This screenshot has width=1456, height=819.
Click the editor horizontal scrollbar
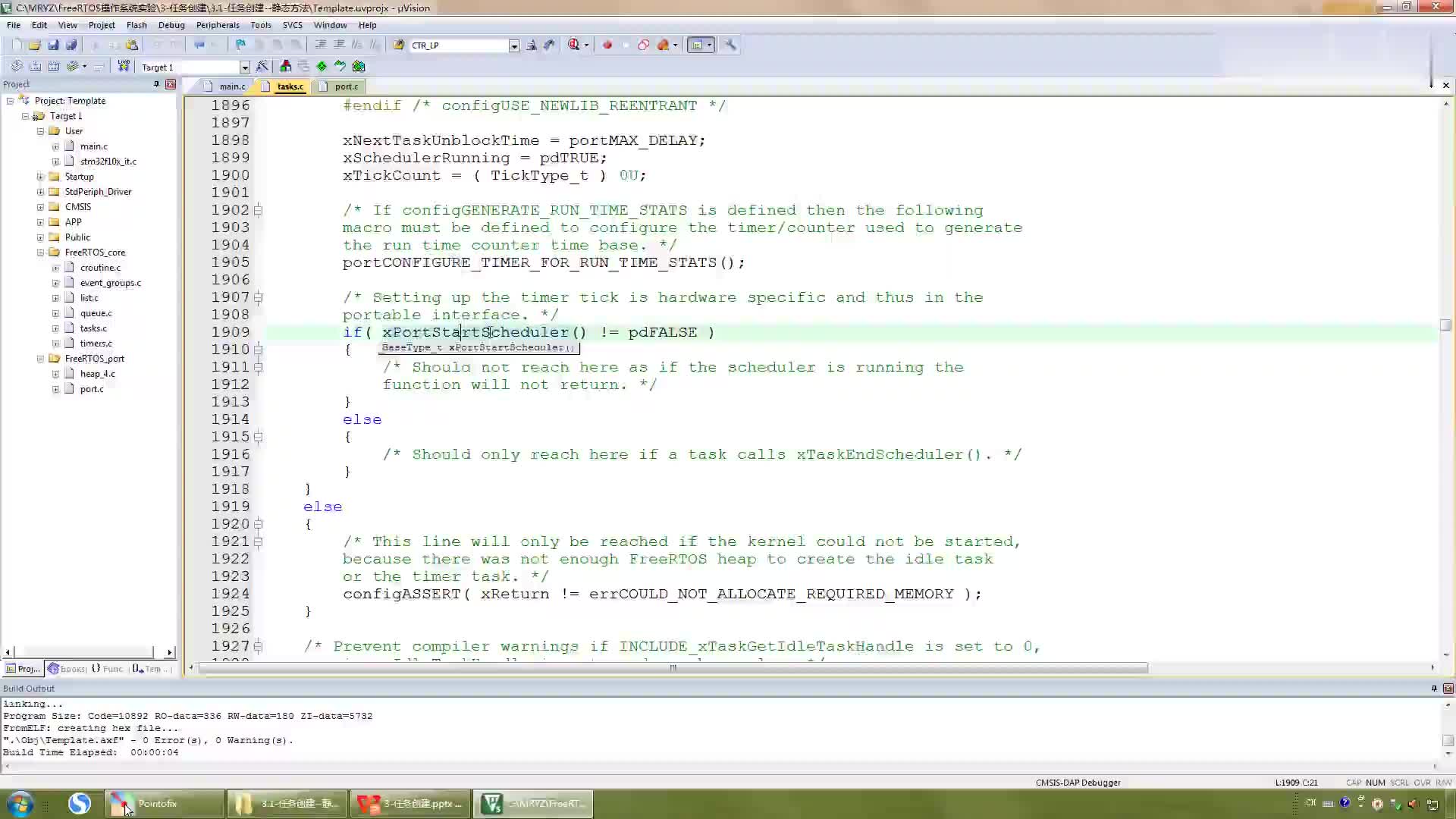coord(673,668)
